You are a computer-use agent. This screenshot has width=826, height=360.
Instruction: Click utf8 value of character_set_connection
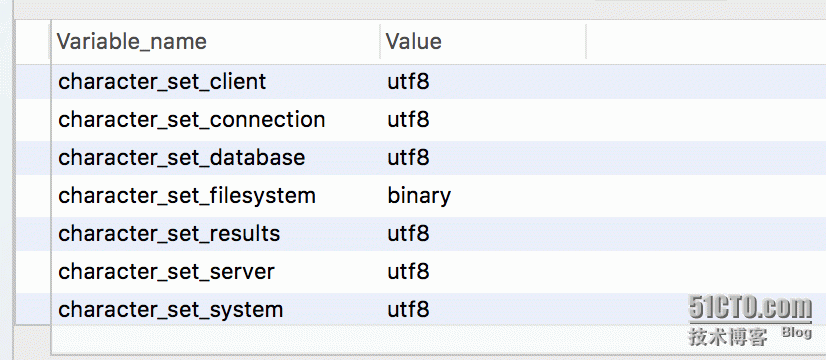coord(408,120)
